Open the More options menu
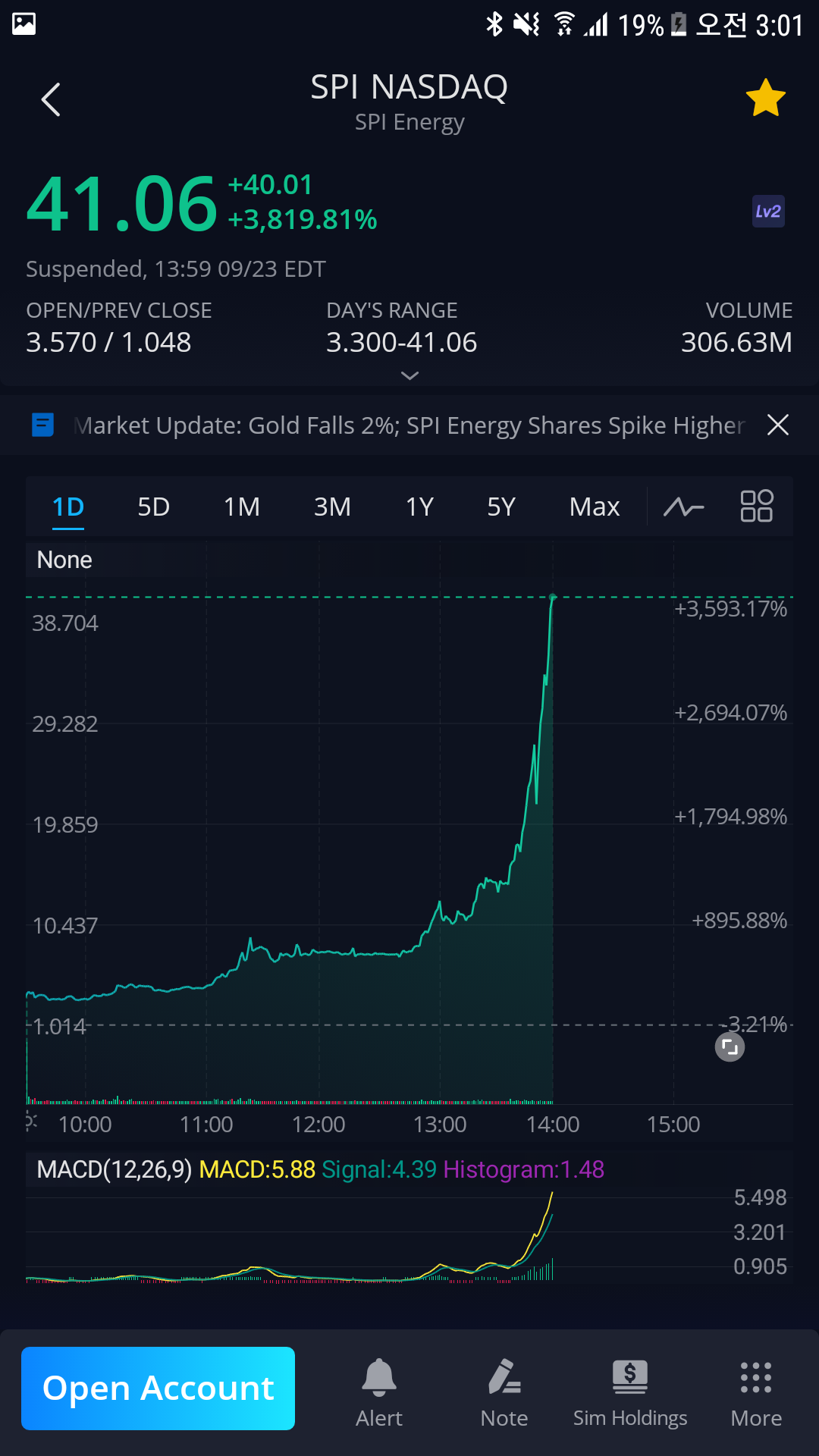The width and height of the screenshot is (819, 1456). click(x=756, y=1392)
